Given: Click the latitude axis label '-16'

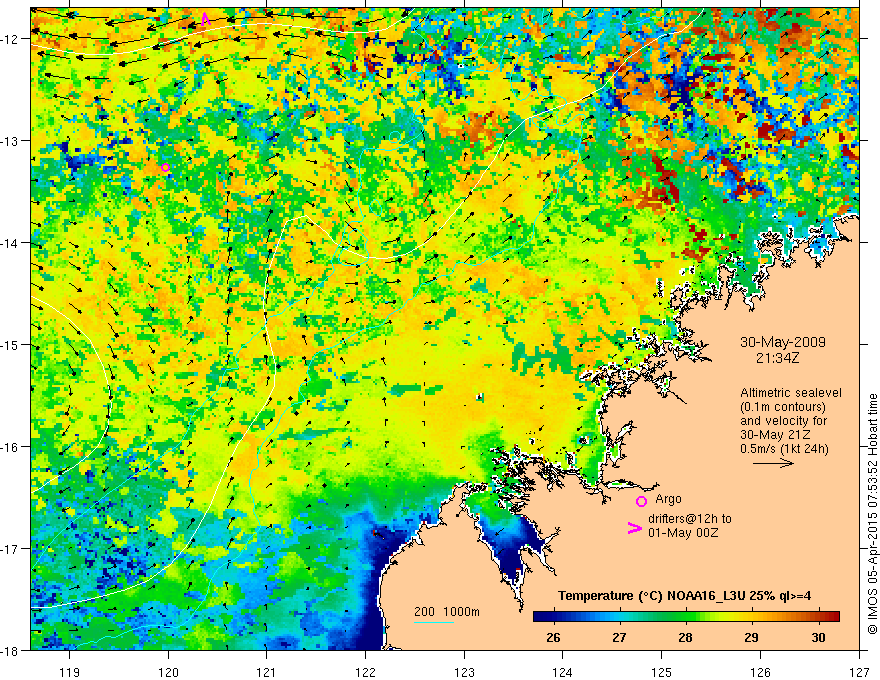Looking at the screenshot, I should pyautogui.click(x=10, y=447).
